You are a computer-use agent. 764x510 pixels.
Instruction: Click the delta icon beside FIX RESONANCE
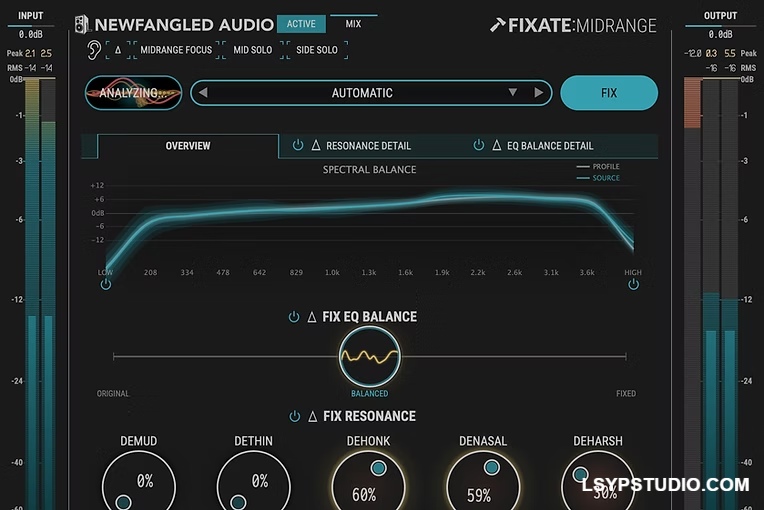(x=313, y=417)
